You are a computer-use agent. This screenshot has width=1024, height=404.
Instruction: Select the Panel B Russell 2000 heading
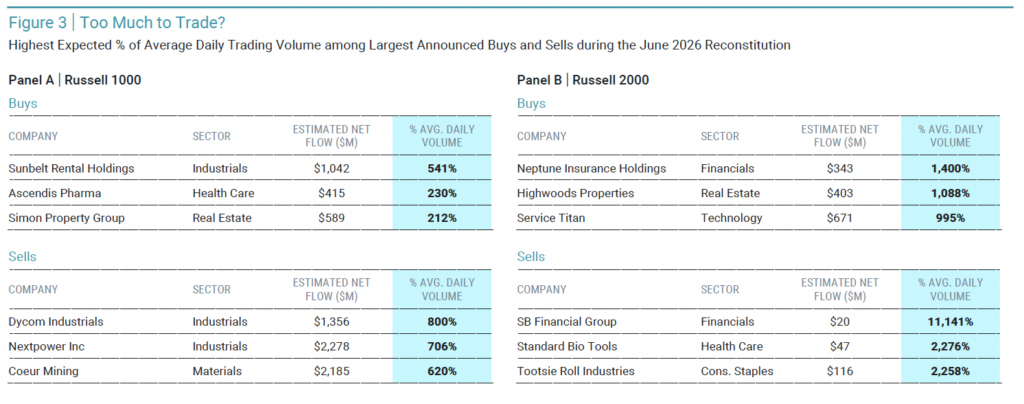(583, 80)
